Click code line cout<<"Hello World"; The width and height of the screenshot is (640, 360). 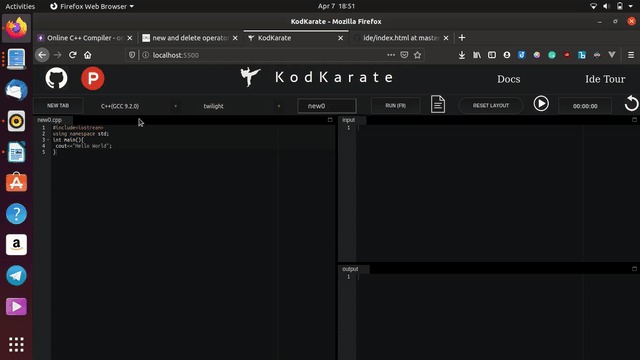83,146
